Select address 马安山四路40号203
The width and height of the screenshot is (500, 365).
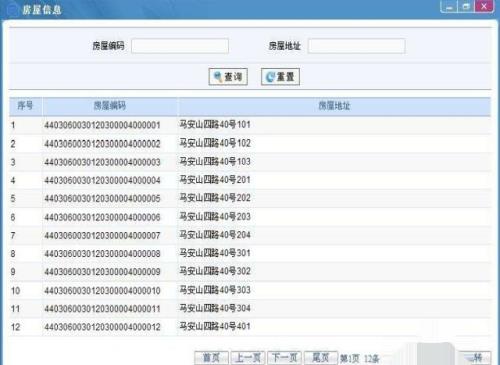click(215, 217)
